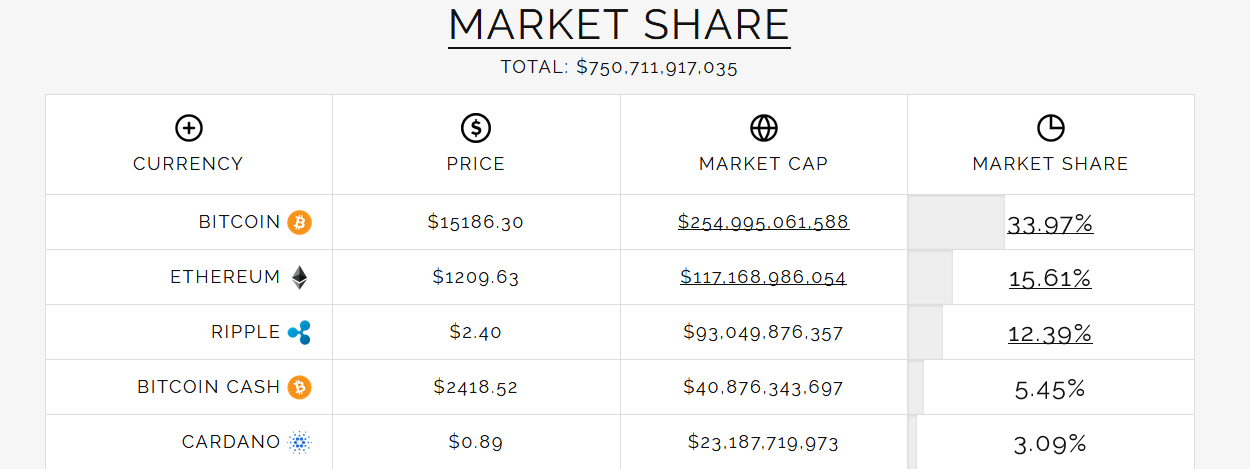This screenshot has height=469, width=1250.
Task: Click the Market Share page heading
Action: click(619, 25)
